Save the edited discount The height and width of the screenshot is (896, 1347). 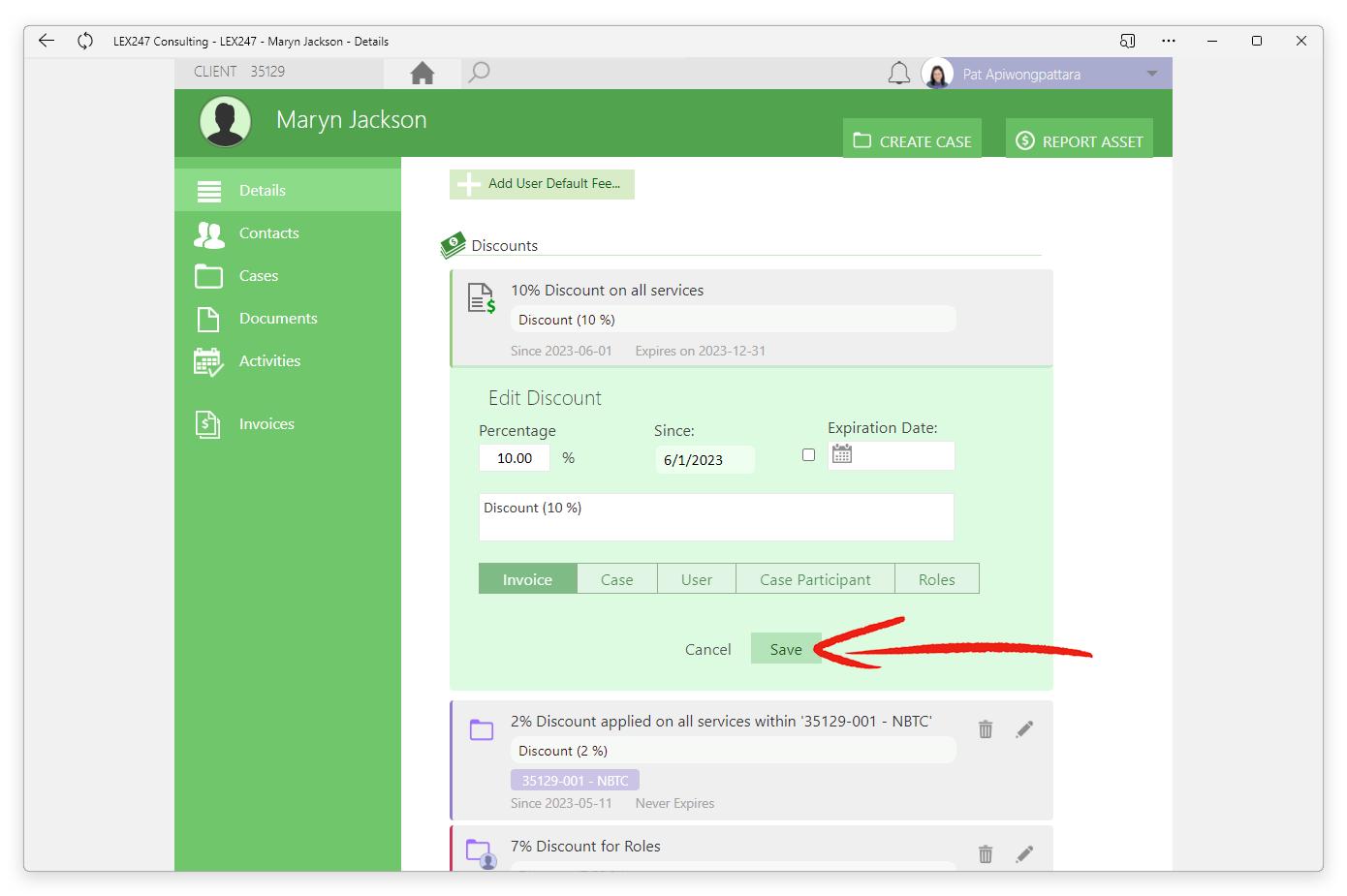pos(786,649)
